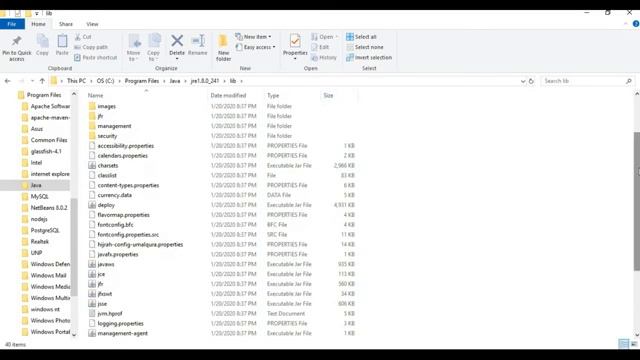Click the Cut scissors icon
This screenshot has width=640, height=360.
point(78,37)
